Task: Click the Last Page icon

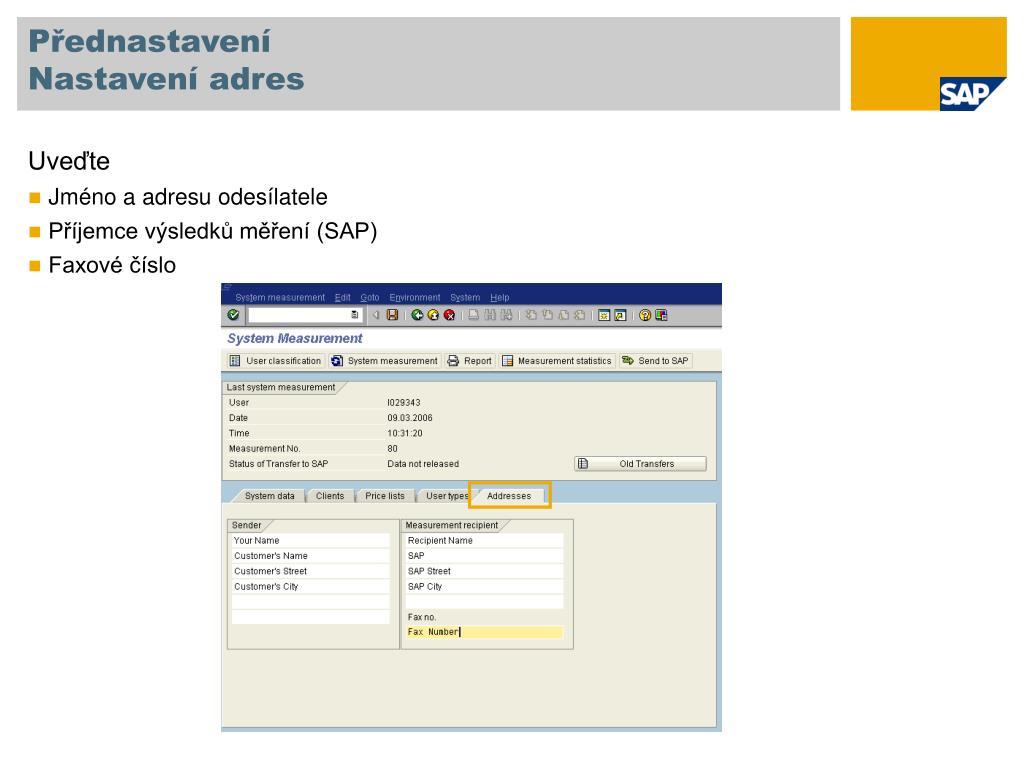Action: [x=580, y=315]
